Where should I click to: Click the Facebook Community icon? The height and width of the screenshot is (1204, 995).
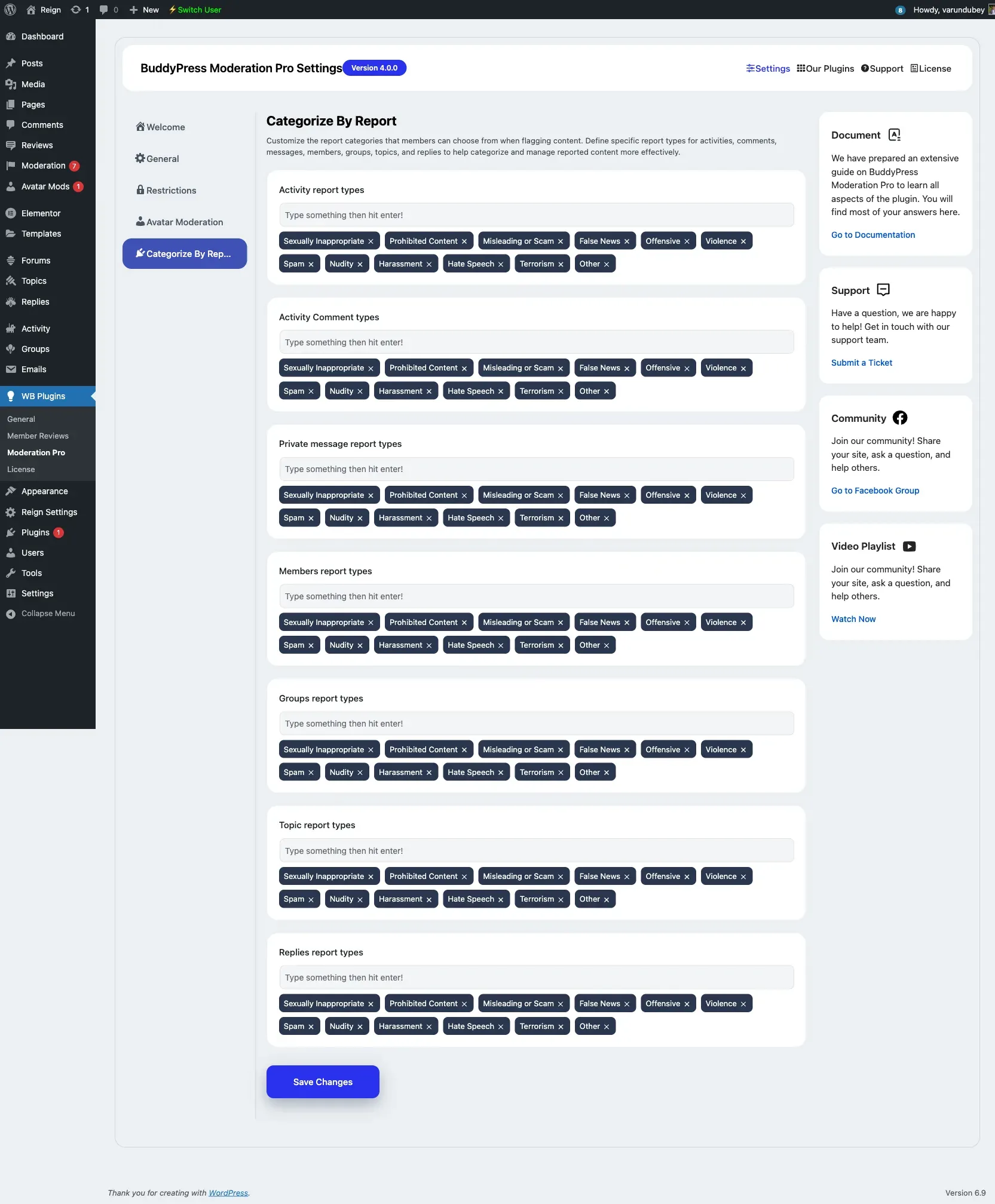click(900, 418)
